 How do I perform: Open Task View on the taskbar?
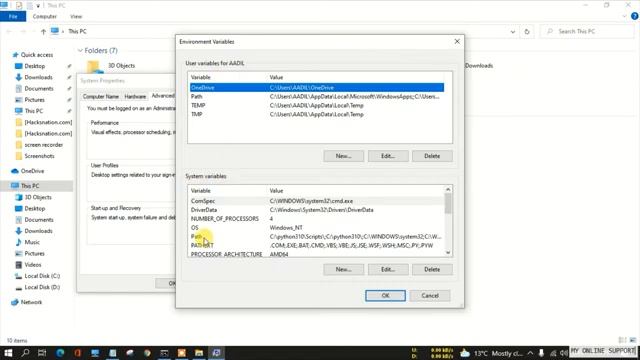click(x=42, y=353)
